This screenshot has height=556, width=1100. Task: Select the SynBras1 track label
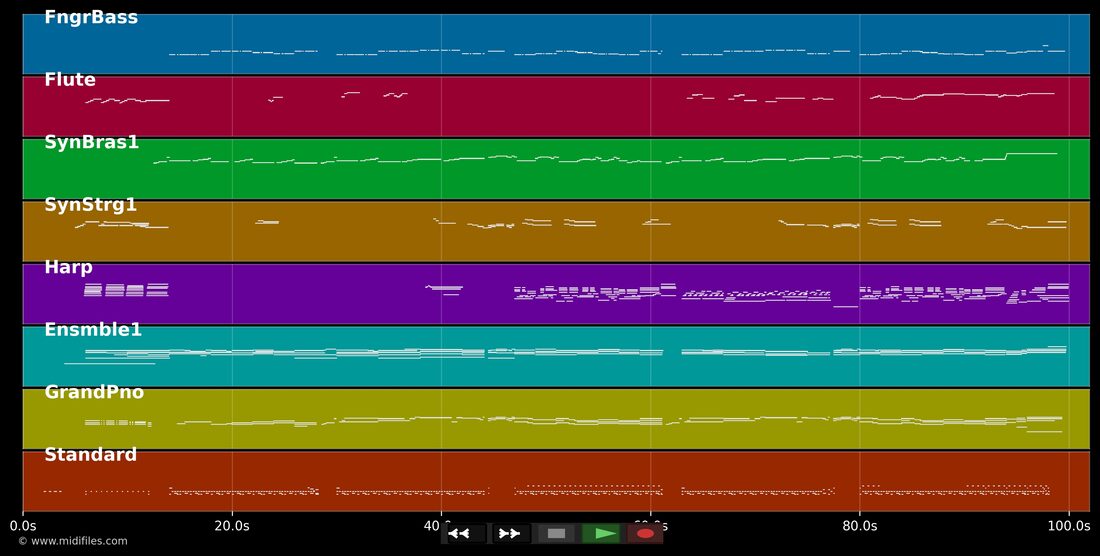[92, 142]
